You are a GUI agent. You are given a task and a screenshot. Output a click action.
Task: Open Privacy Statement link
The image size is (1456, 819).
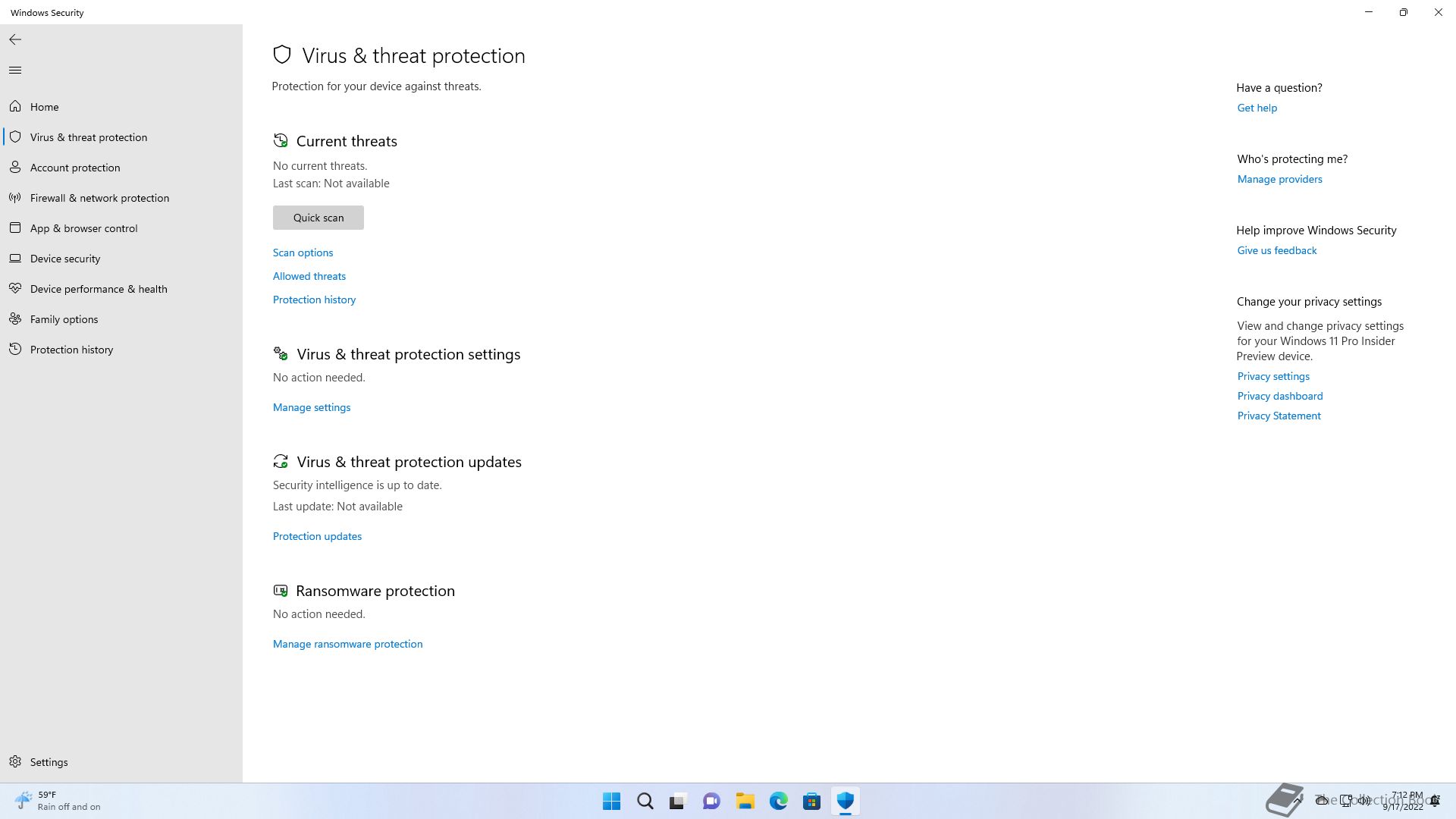1279,416
